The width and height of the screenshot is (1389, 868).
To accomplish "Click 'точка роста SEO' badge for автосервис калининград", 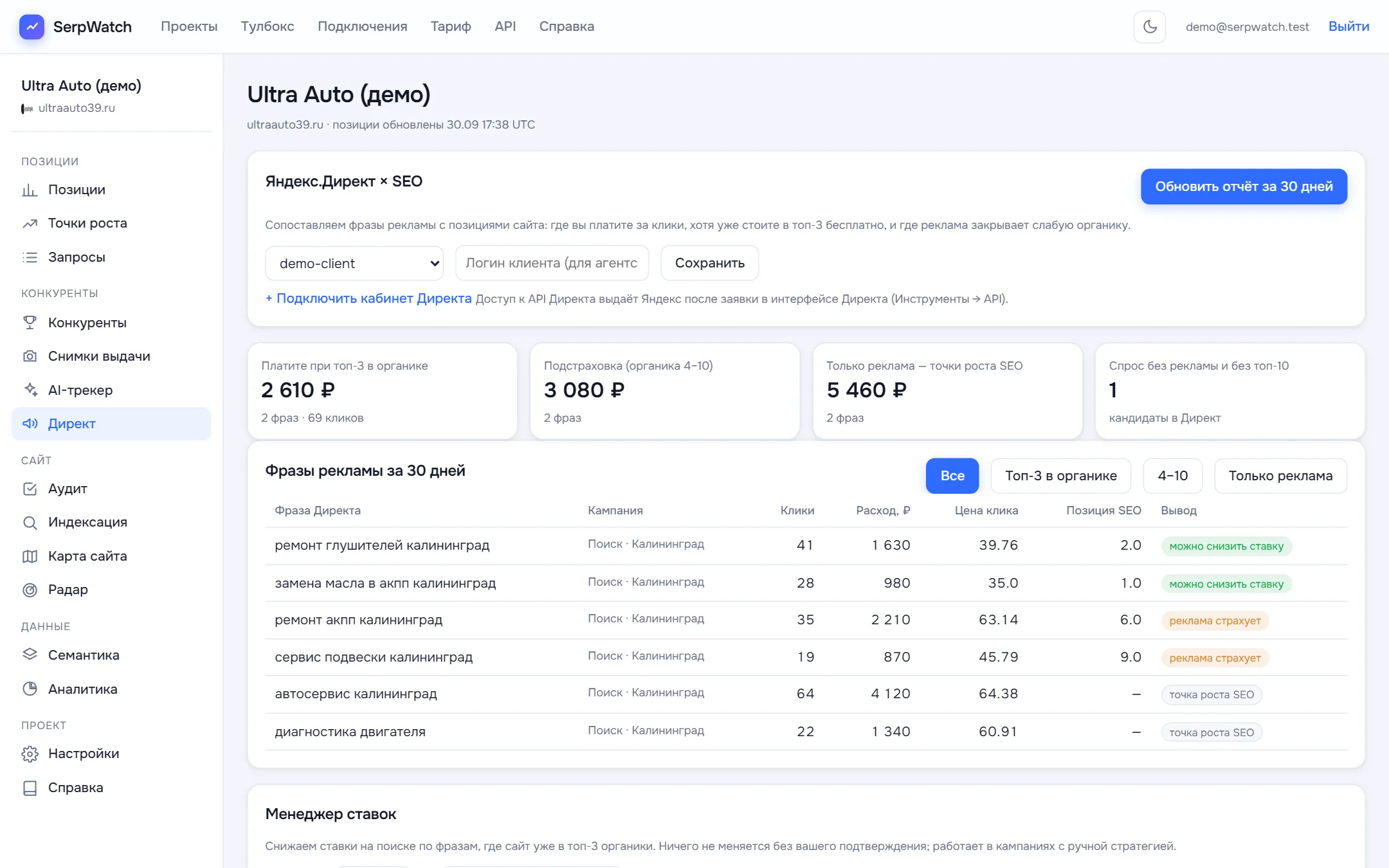I will [1212, 694].
